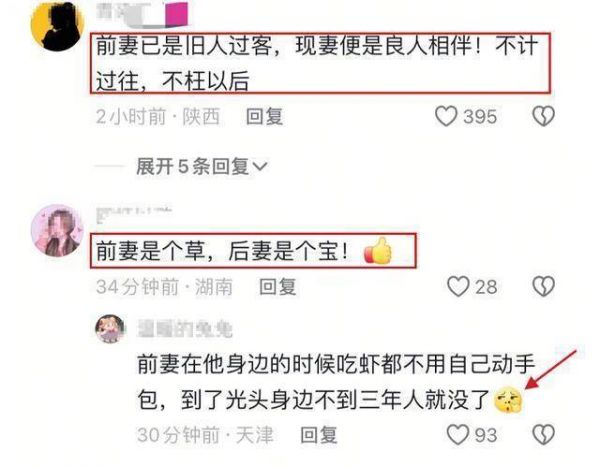Screen dimensions: 600x466
Task: Open the username ending in 兔兔
Action: (x=185, y=329)
